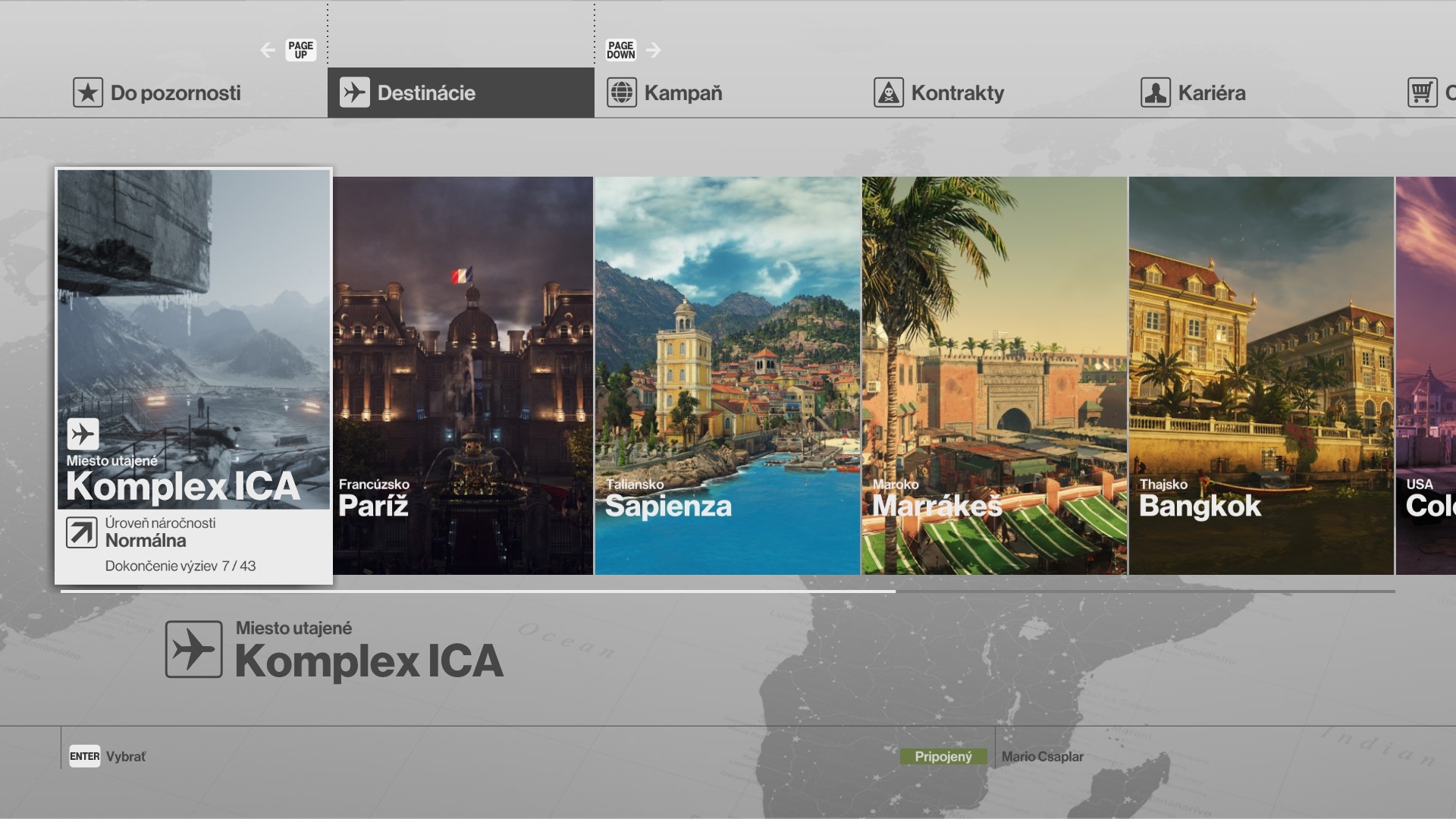Open the Kontrakty tab
This screenshot has height=819, width=1456.
point(995,93)
